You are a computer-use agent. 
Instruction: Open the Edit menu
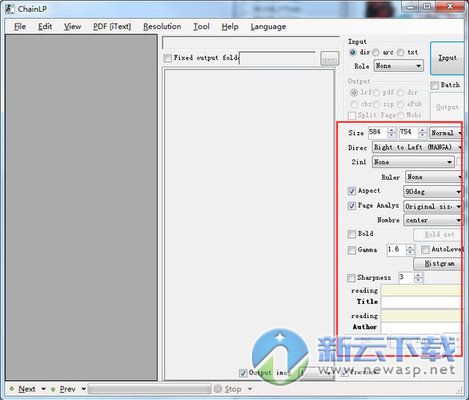45,27
